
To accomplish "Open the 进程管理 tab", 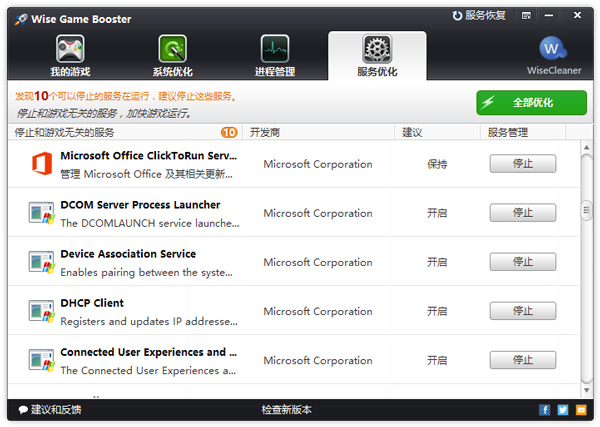I will pyautogui.click(x=275, y=56).
